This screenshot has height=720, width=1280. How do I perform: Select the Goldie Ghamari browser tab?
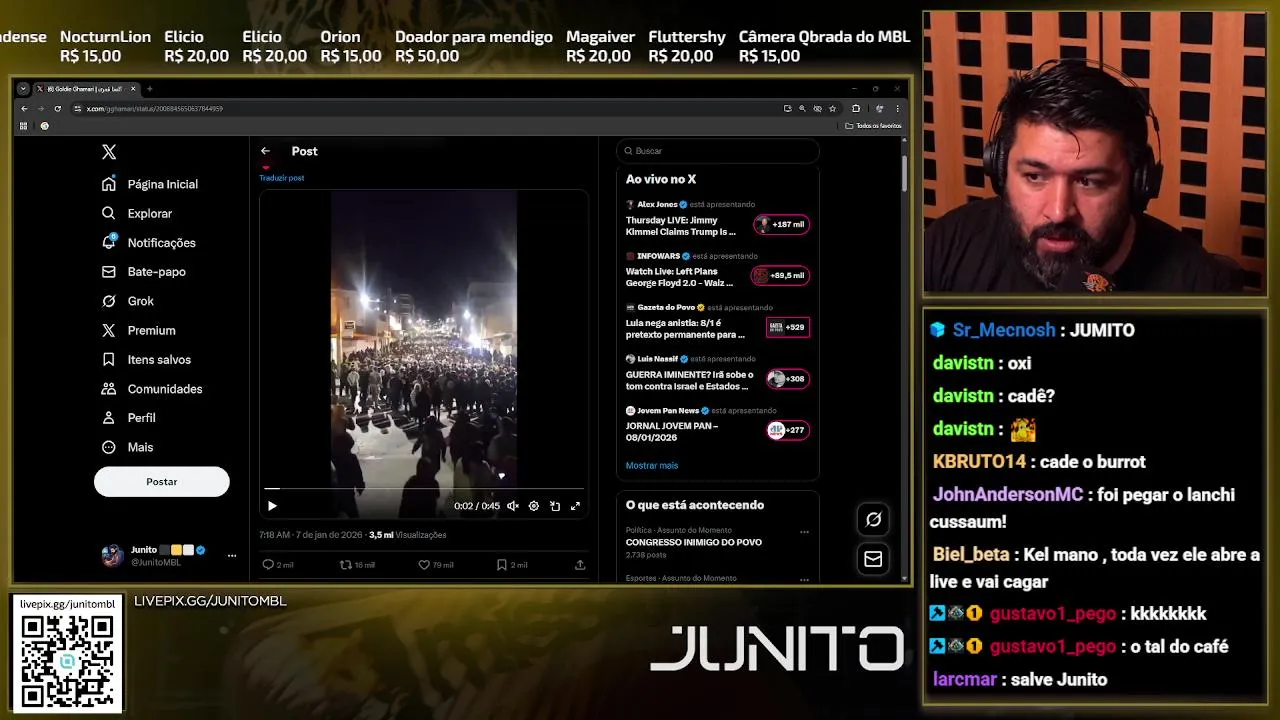click(x=86, y=89)
